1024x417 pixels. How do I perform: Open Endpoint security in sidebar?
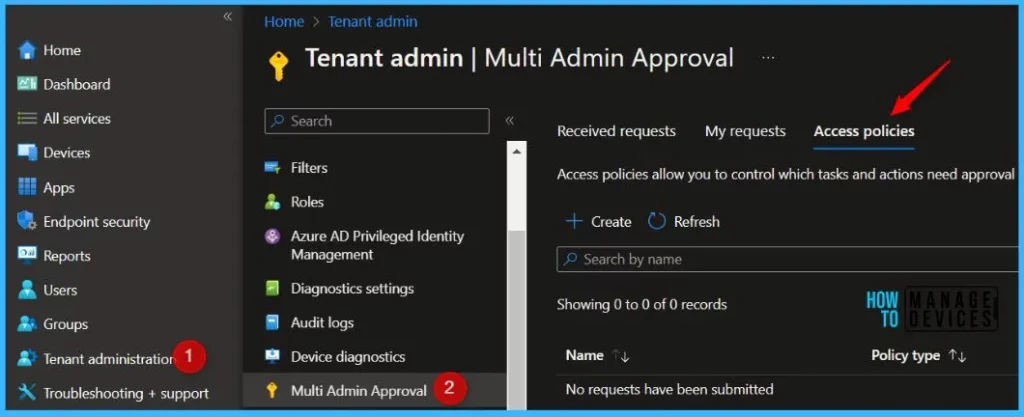click(x=97, y=222)
